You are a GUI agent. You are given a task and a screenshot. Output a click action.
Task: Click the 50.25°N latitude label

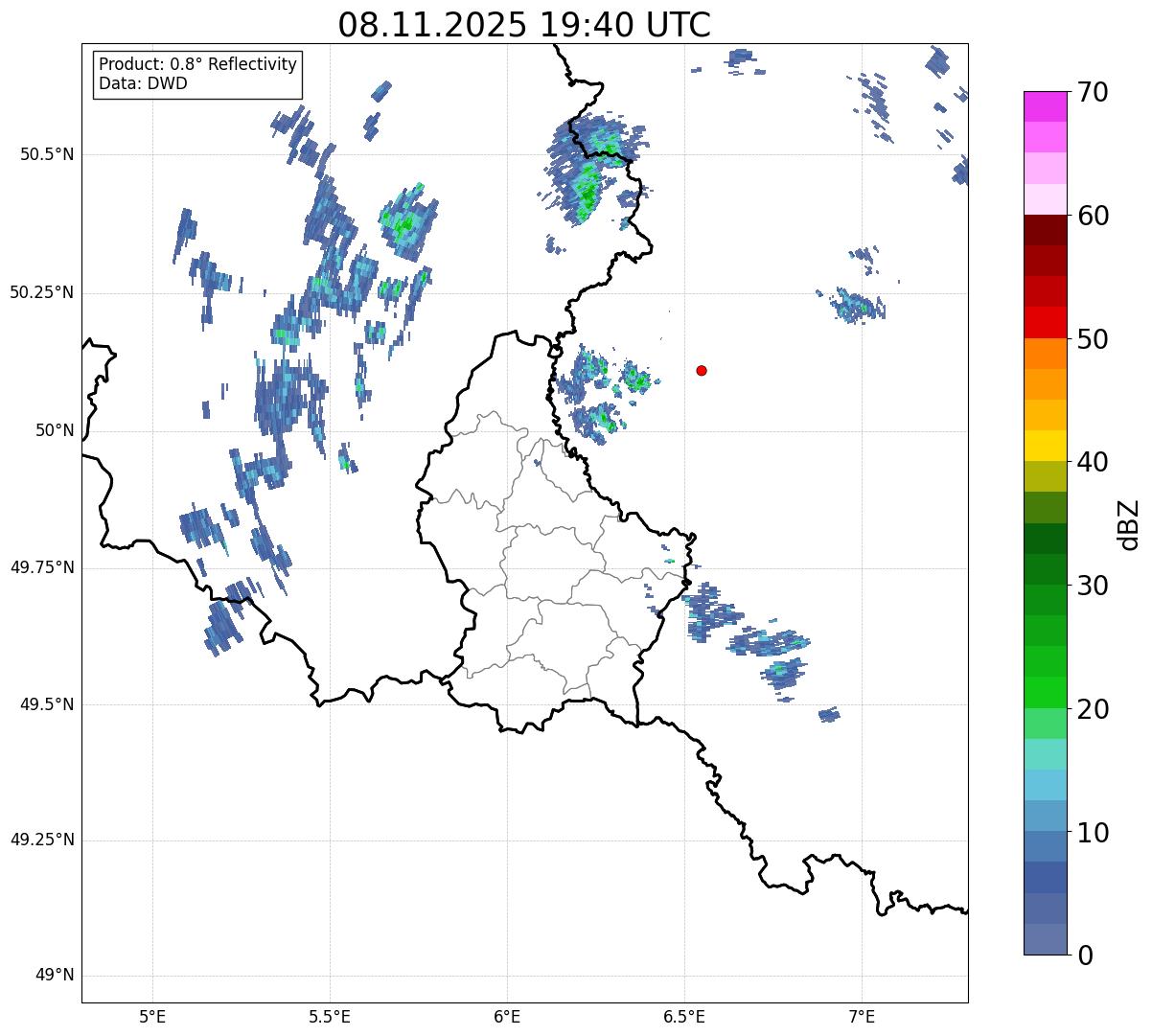(x=42, y=292)
